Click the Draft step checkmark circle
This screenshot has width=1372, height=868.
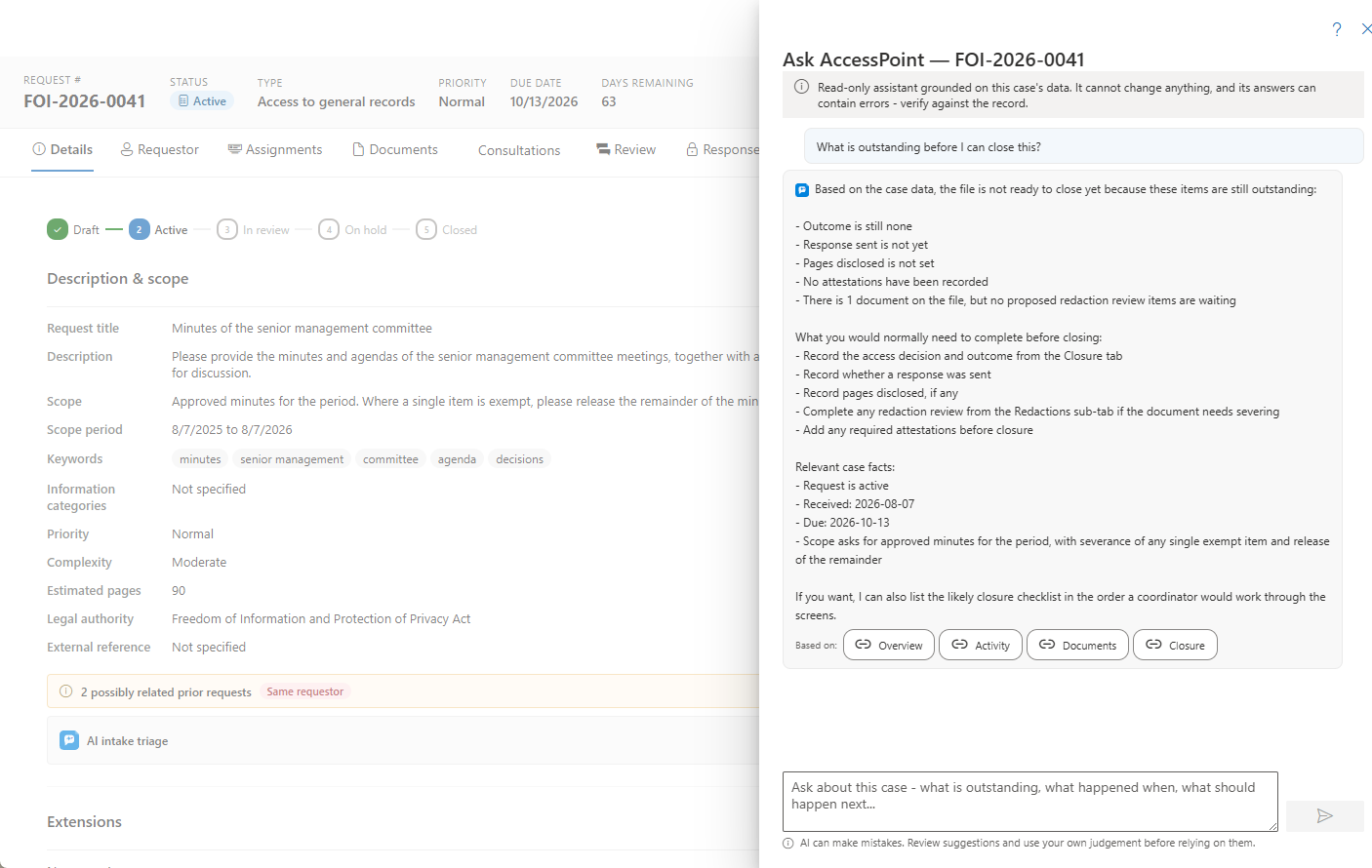pyautogui.click(x=58, y=230)
